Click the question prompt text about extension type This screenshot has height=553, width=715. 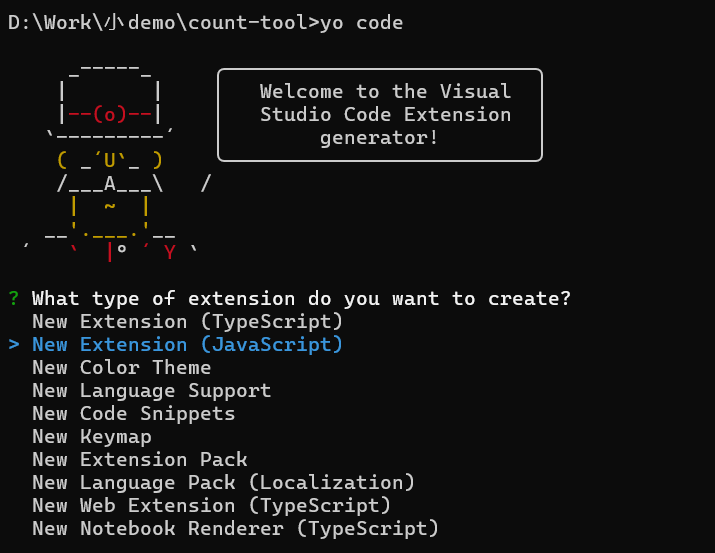[x=301, y=299]
